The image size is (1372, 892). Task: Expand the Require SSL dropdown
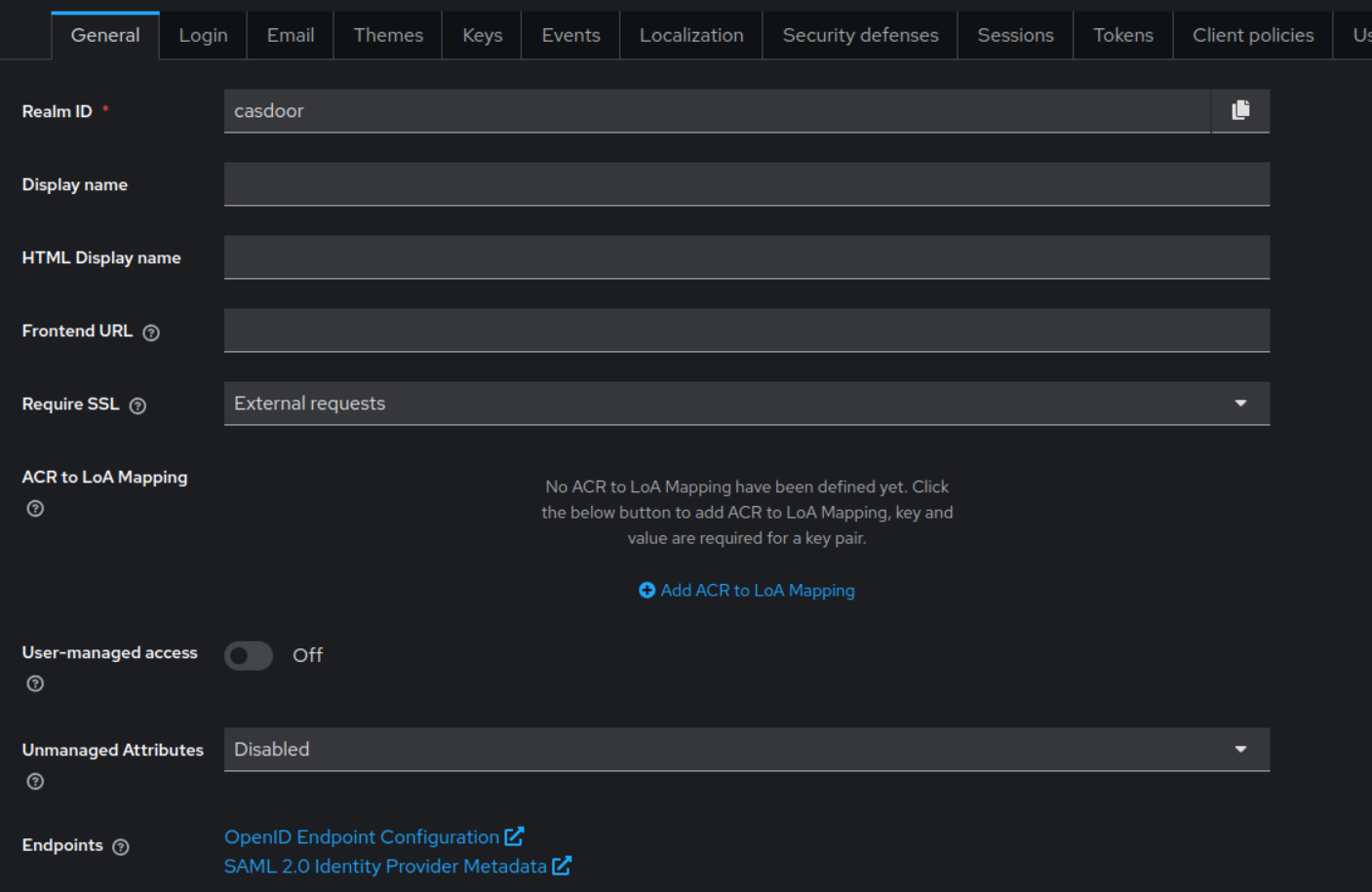click(747, 404)
